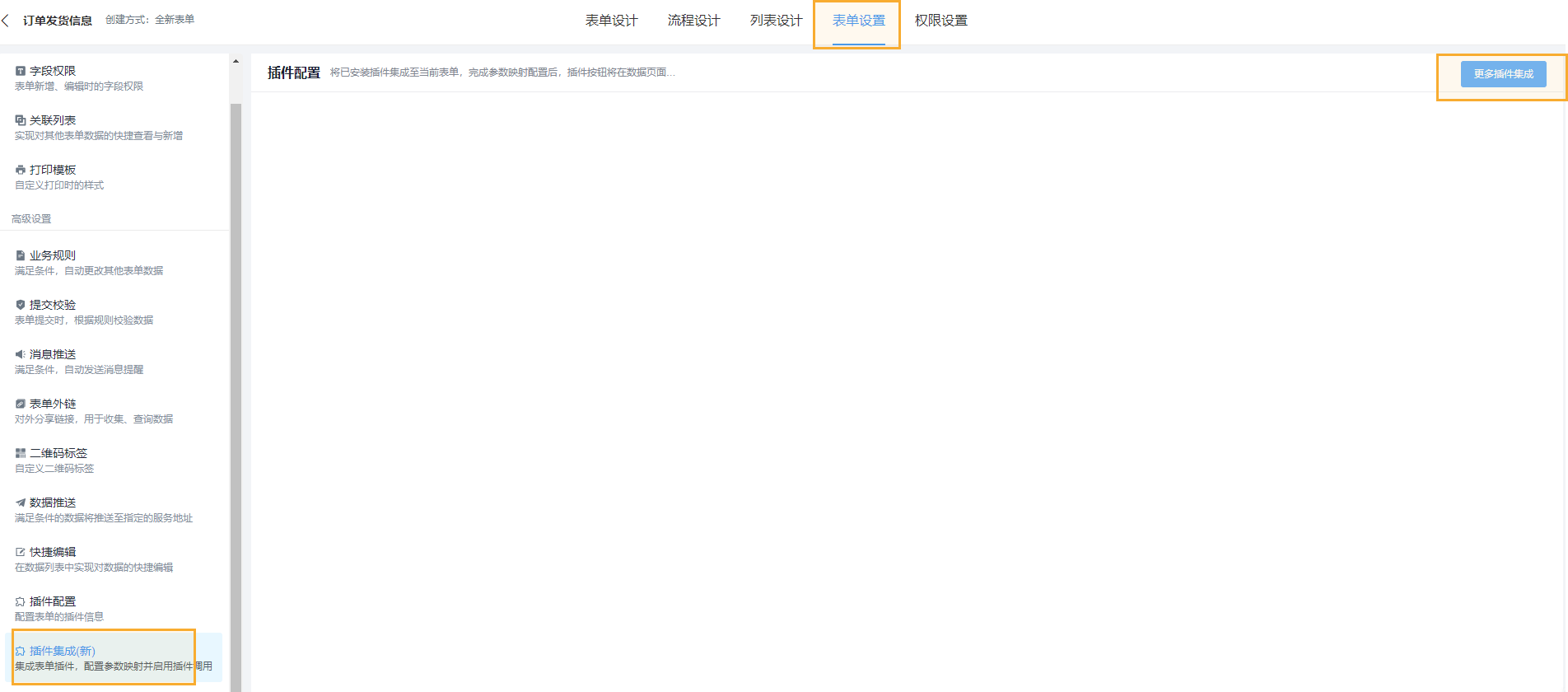Click the 表单外链 link icon
Viewport: 1568px width, 692px height.
pos(20,404)
